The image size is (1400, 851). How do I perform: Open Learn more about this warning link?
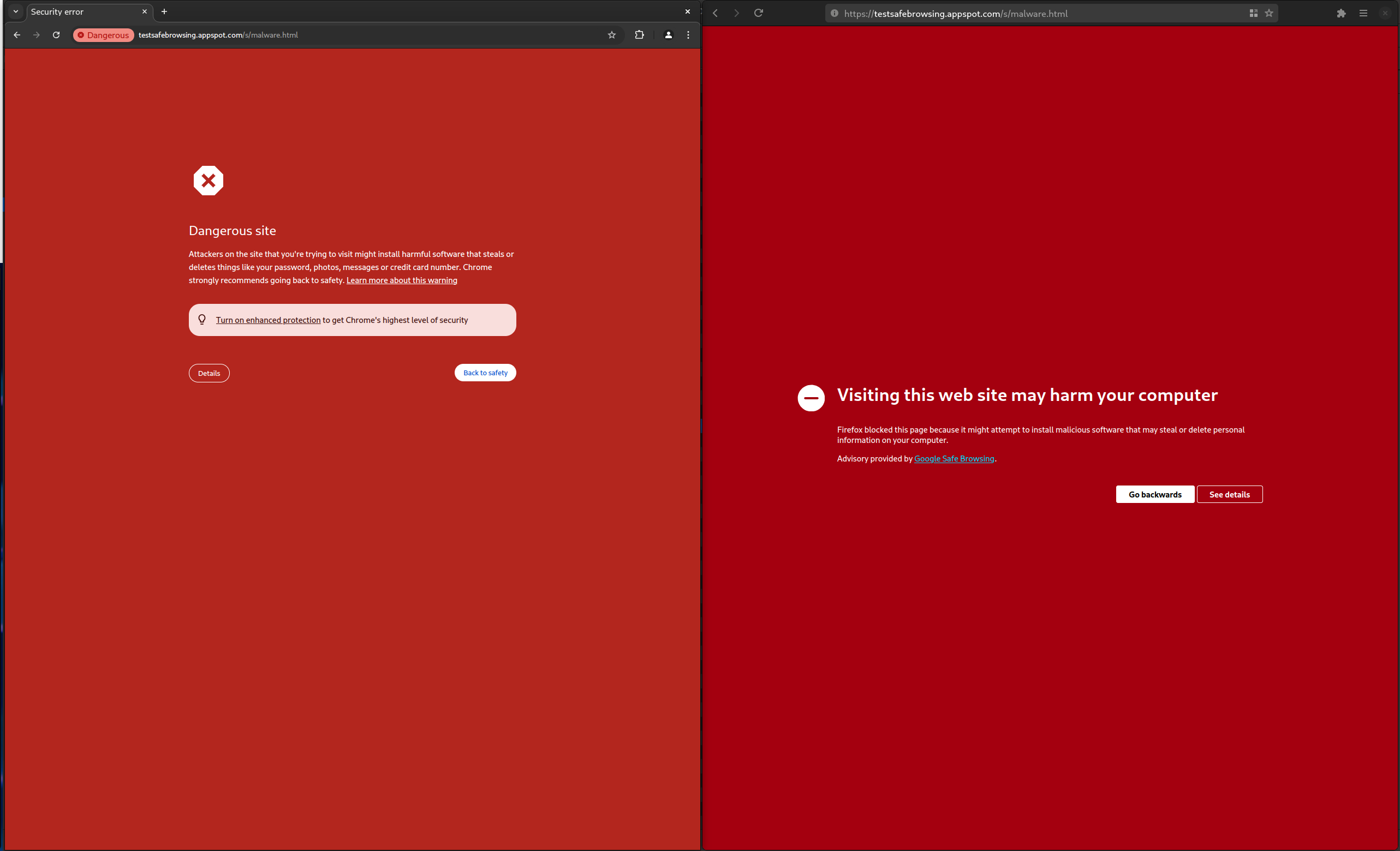tap(402, 280)
